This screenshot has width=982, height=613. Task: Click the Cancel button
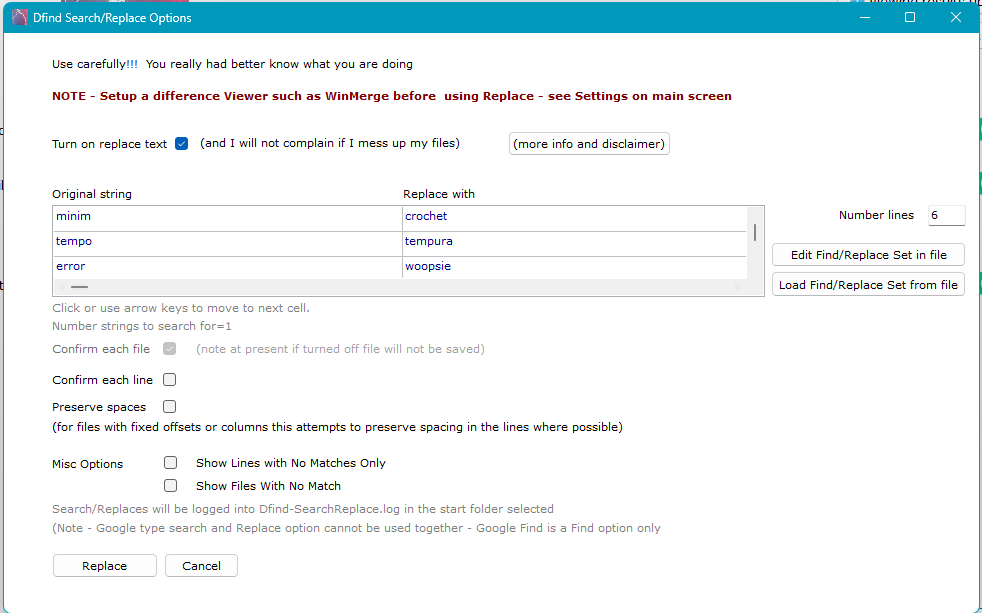201,565
